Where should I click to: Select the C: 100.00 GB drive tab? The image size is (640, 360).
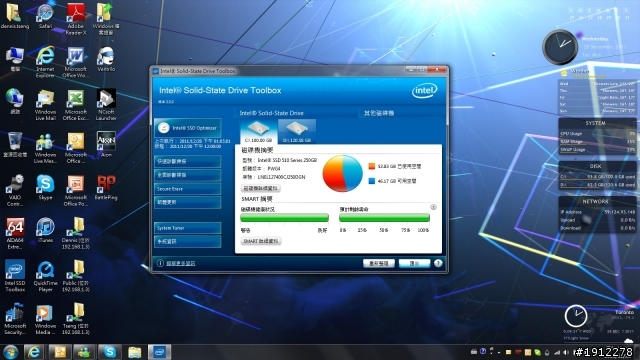258,131
